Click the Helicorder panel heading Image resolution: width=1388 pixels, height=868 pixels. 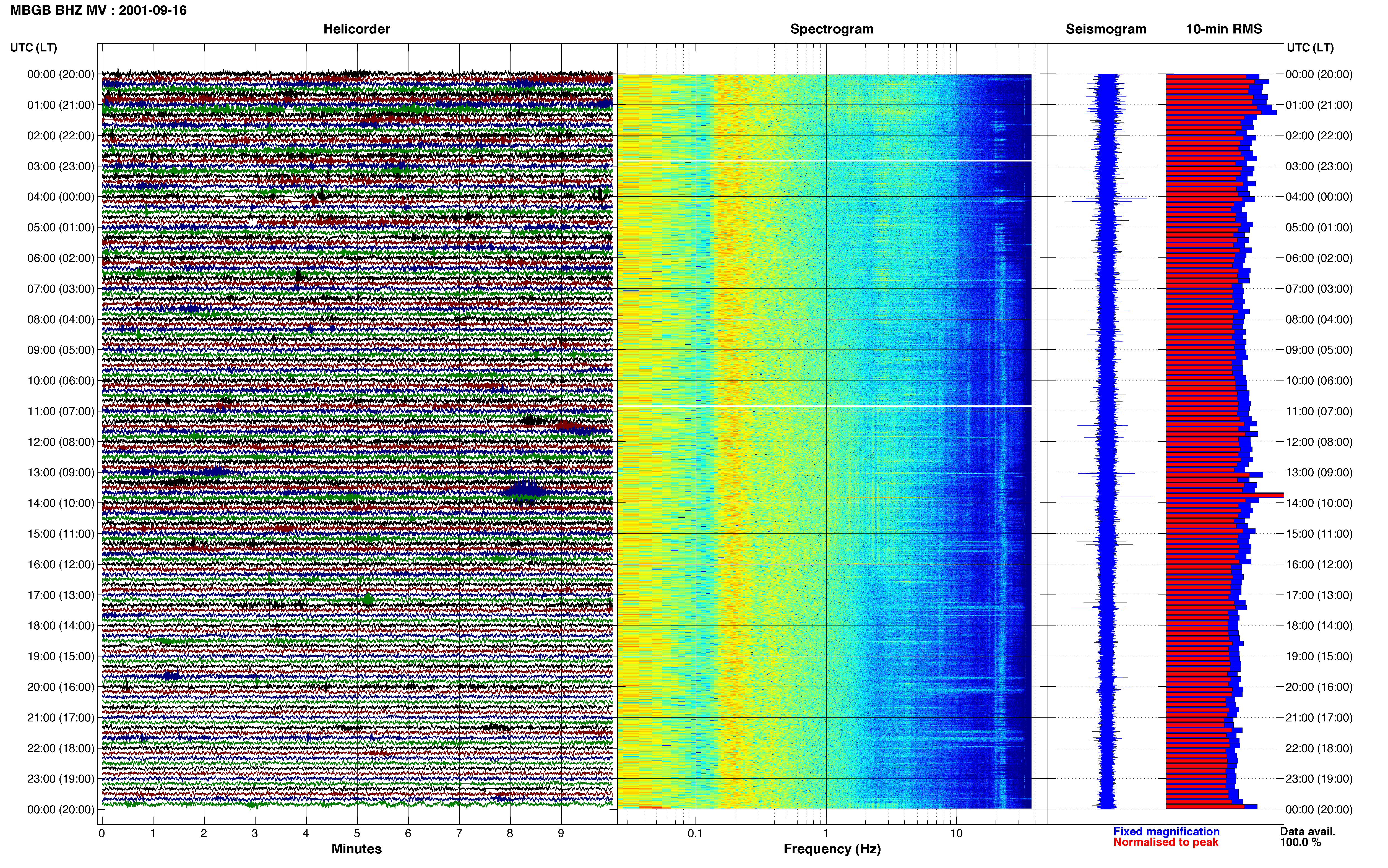(356, 29)
